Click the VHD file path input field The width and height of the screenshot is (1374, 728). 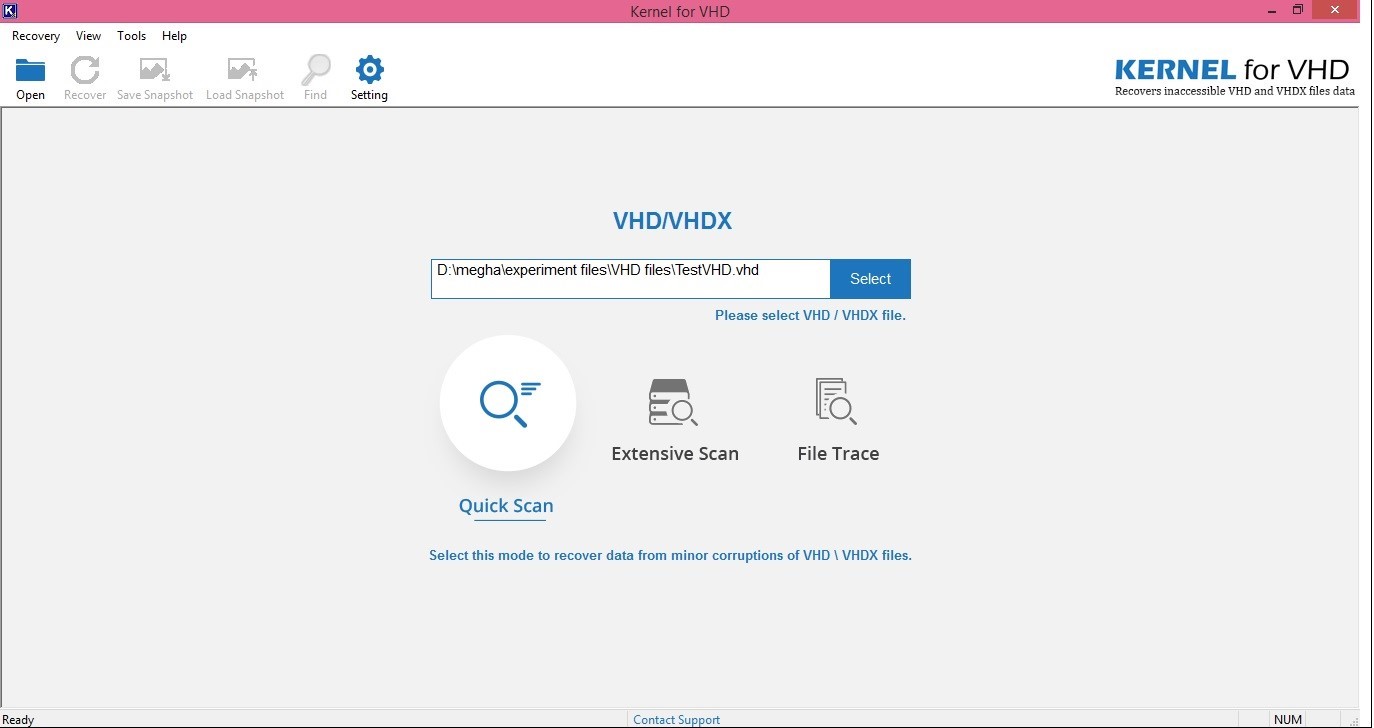pyautogui.click(x=630, y=278)
